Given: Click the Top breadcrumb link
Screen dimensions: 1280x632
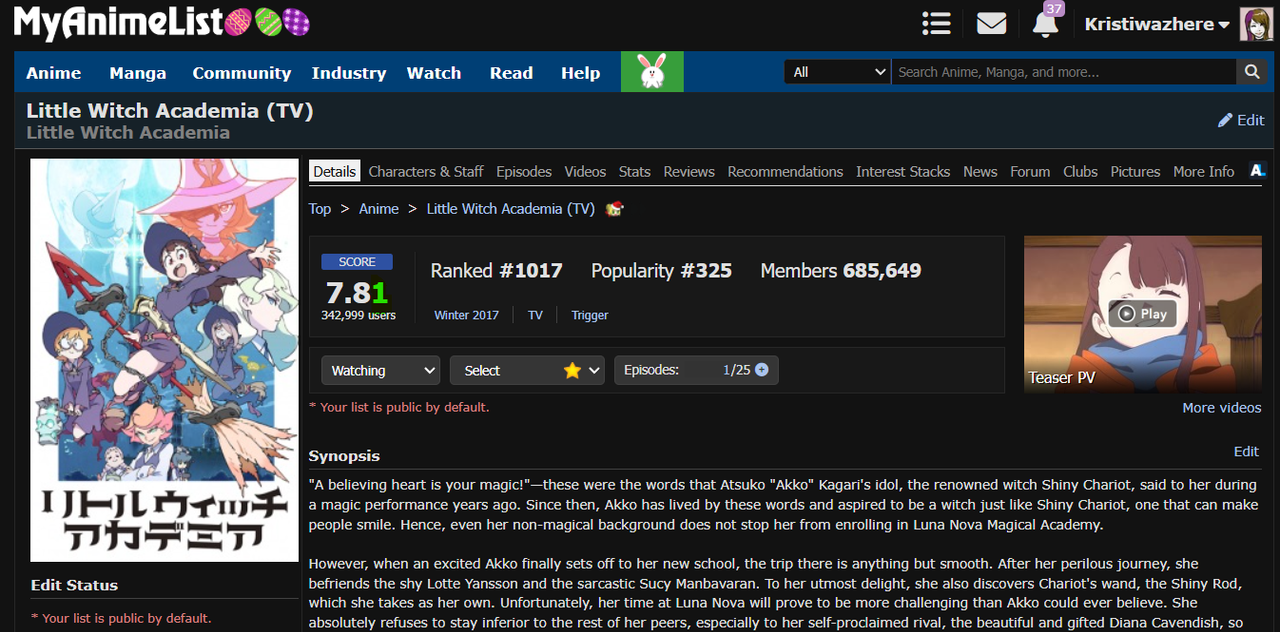Looking at the screenshot, I should (x=319, y=208).
